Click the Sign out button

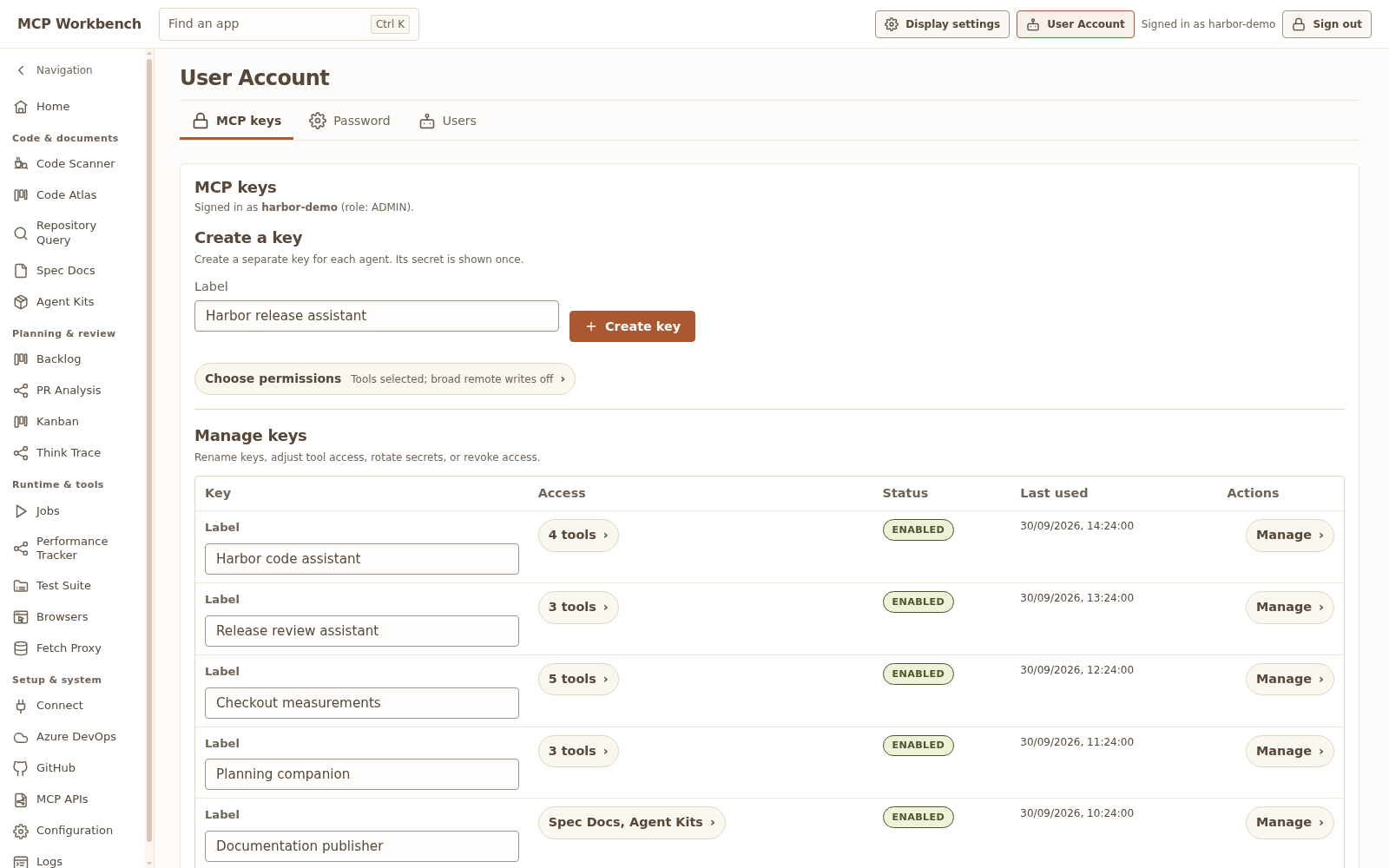[x=1326, y=24]
